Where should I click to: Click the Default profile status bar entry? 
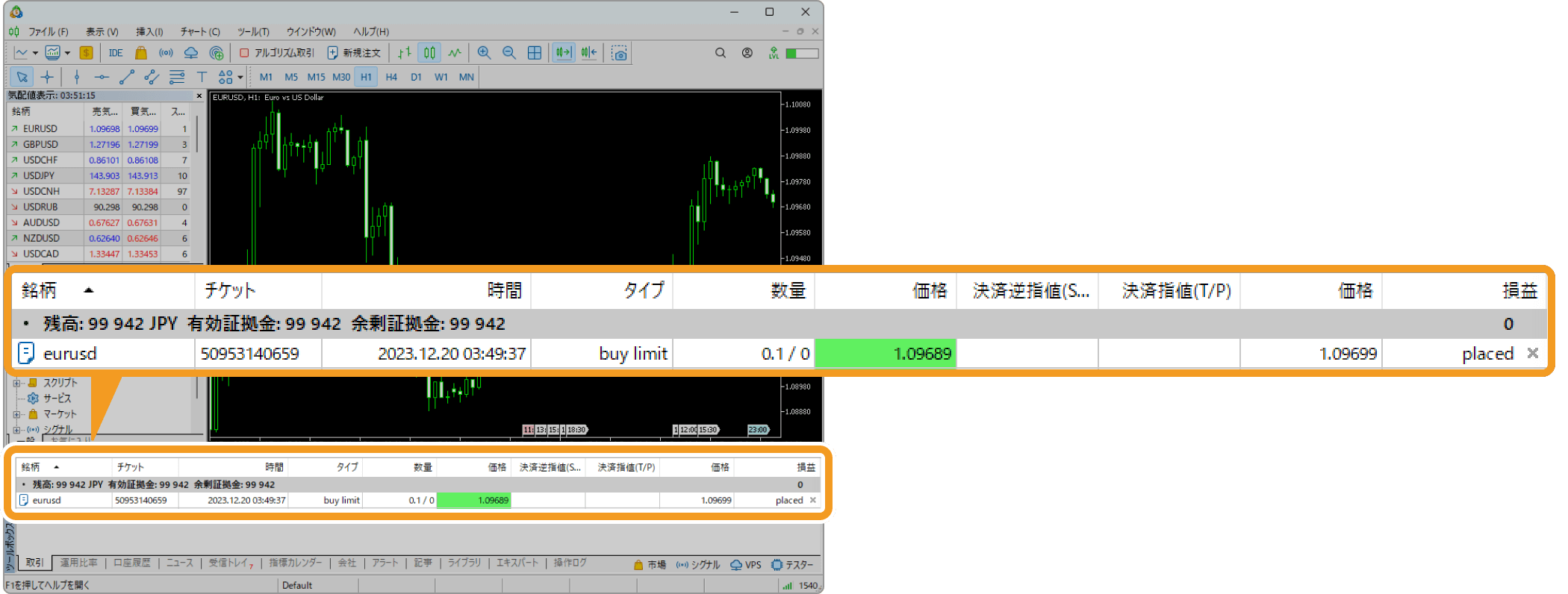(297, 585)
